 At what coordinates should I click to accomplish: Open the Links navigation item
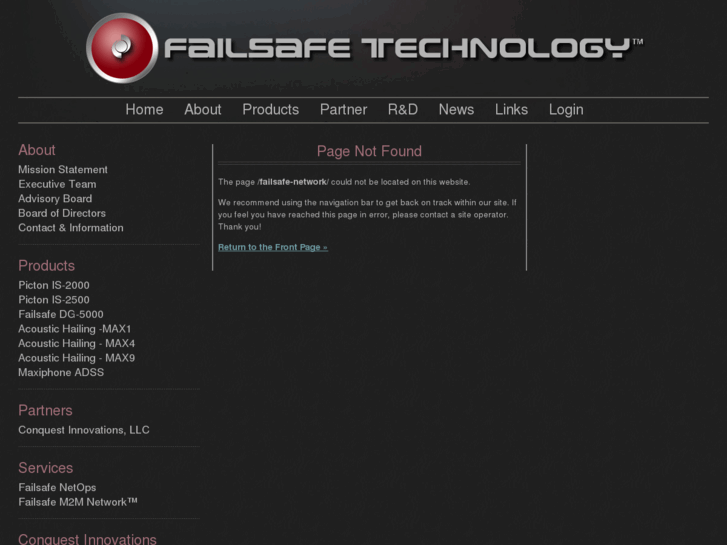coord(511,109)
